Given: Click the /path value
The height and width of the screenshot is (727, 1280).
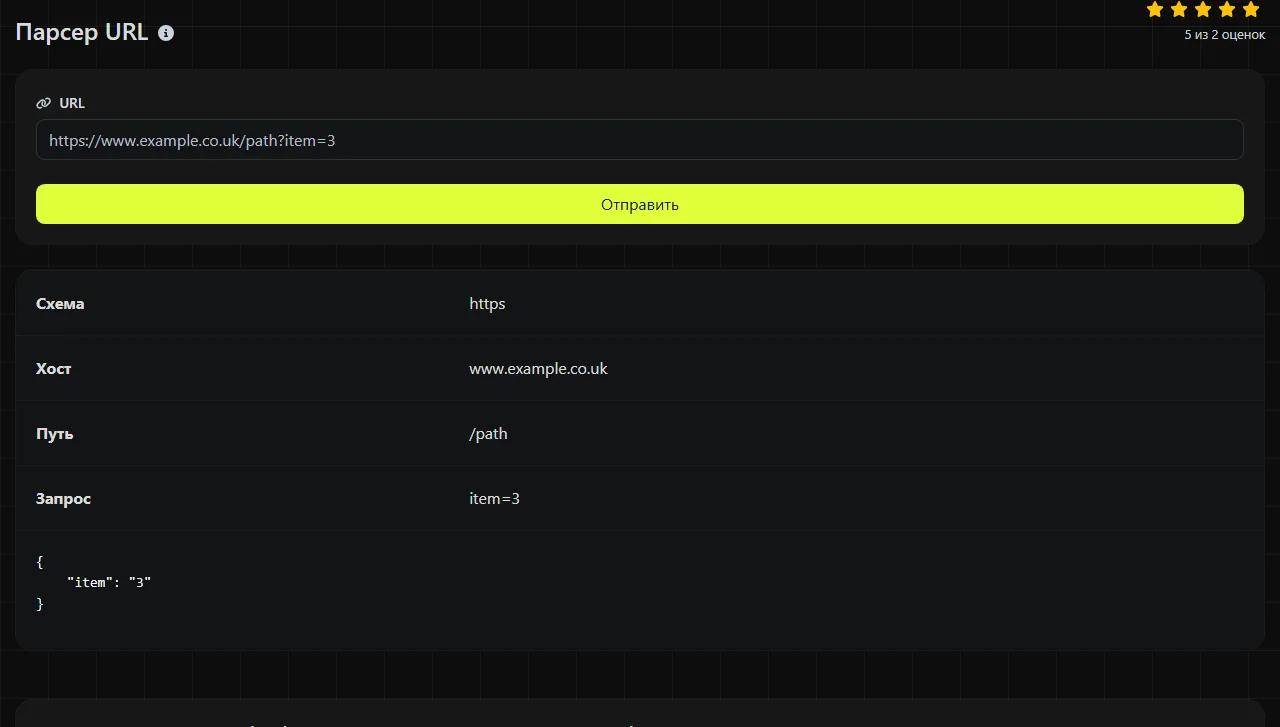Looking at the screenshot, I should pyautogui.click(x=488, y=434).
